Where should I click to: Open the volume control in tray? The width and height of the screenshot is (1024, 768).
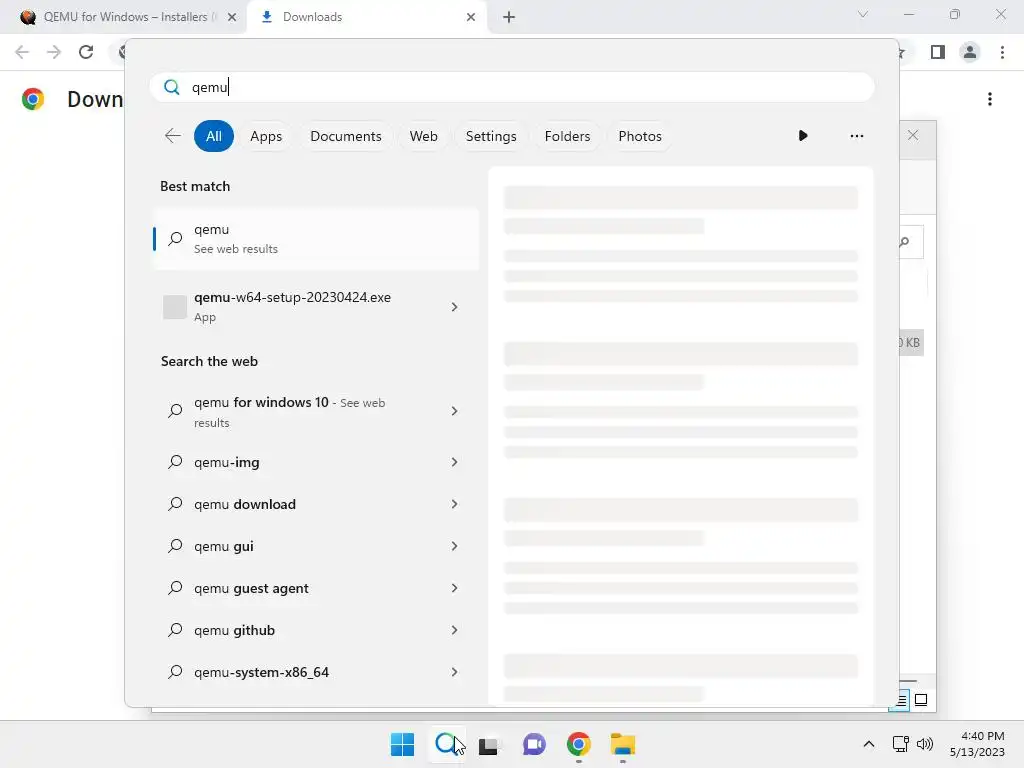925,744
